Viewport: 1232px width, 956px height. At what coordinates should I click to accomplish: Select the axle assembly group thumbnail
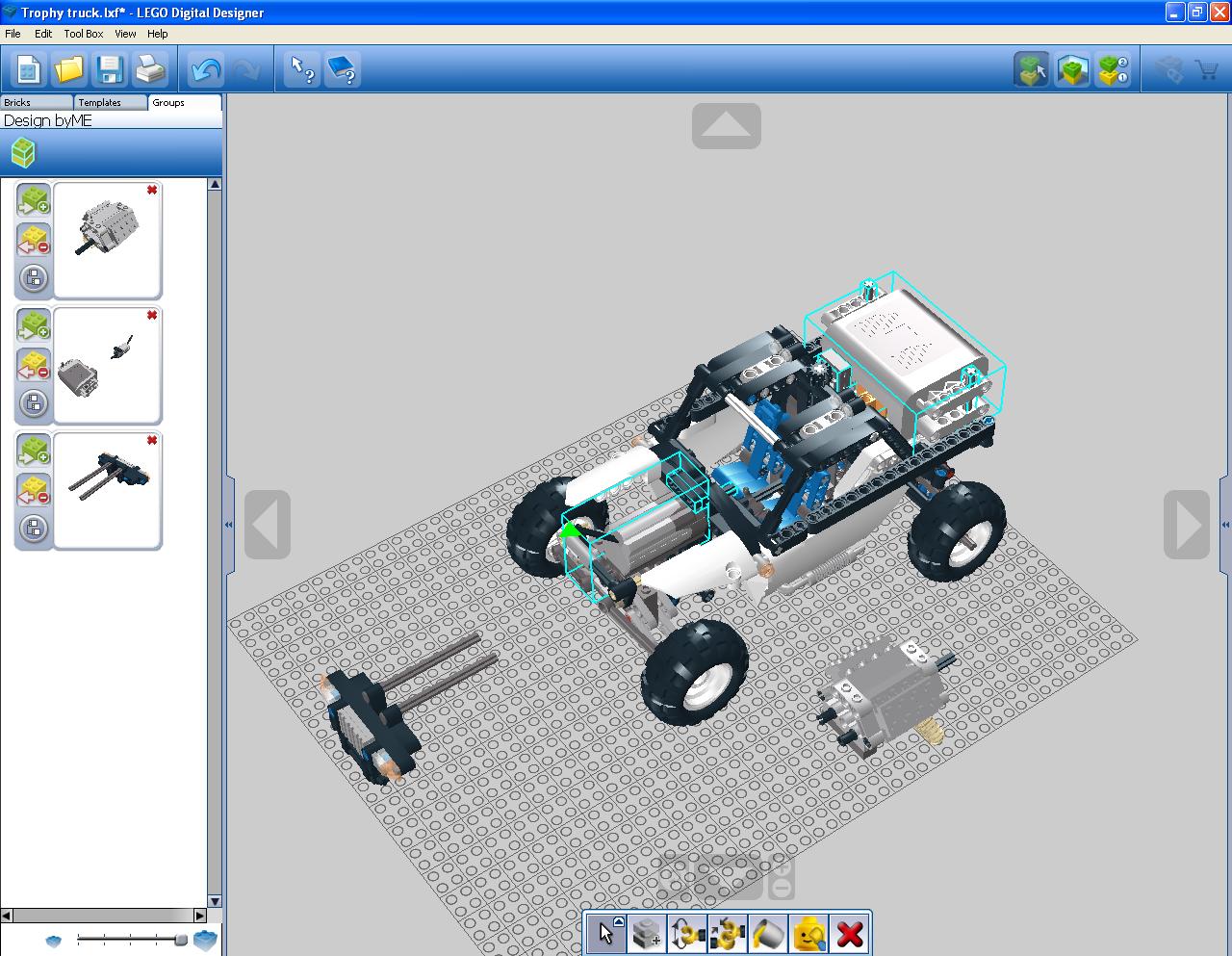(107, 490)
